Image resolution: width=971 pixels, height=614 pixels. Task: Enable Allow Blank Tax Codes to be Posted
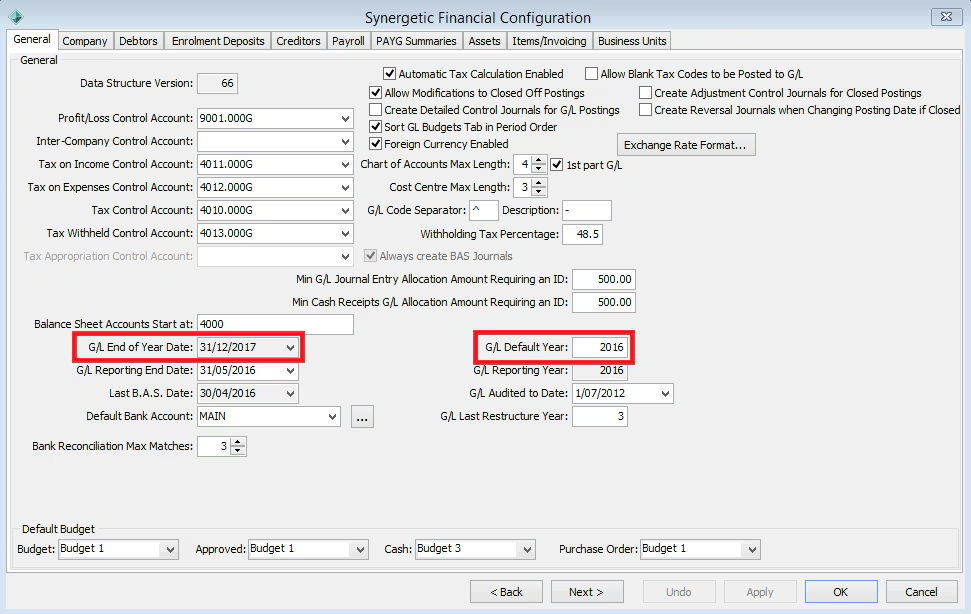coord(591,74)
